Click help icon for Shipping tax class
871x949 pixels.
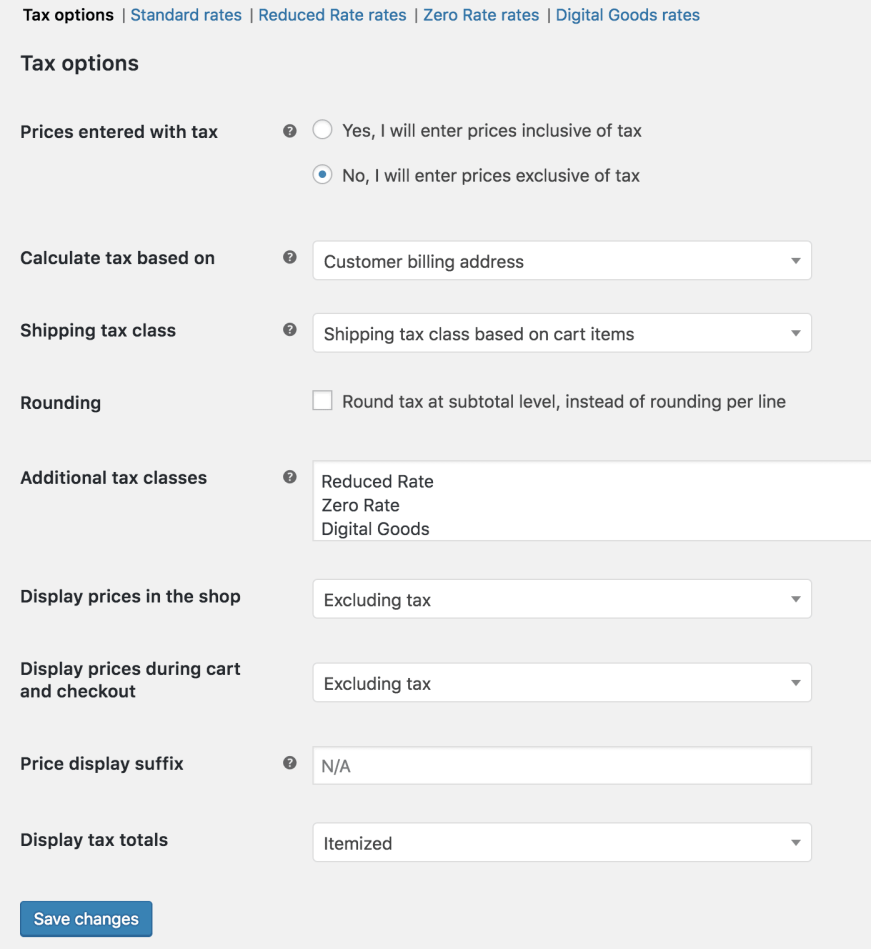290,329
